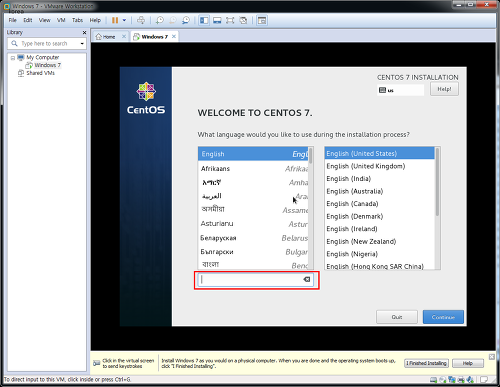Click the revert to snapshot icon
This screenshot has width=500, height=387.
[x=173, y=20]
